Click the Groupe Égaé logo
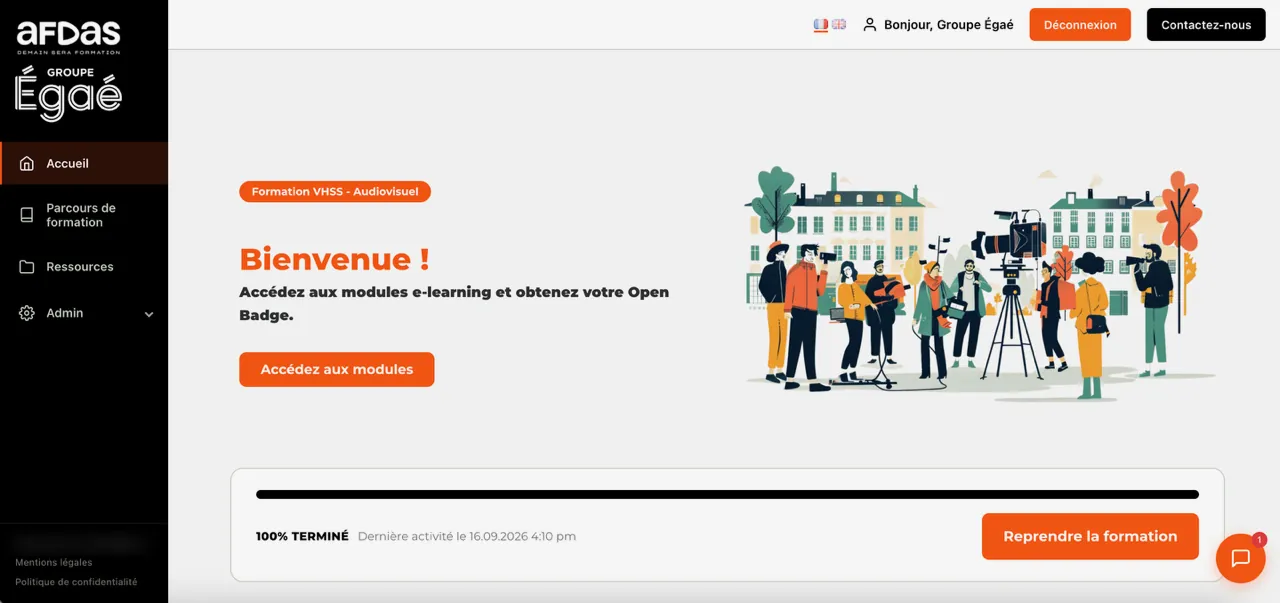Image resolution: width=1280 pixels, height=603 pixels. tap(68, 94)
